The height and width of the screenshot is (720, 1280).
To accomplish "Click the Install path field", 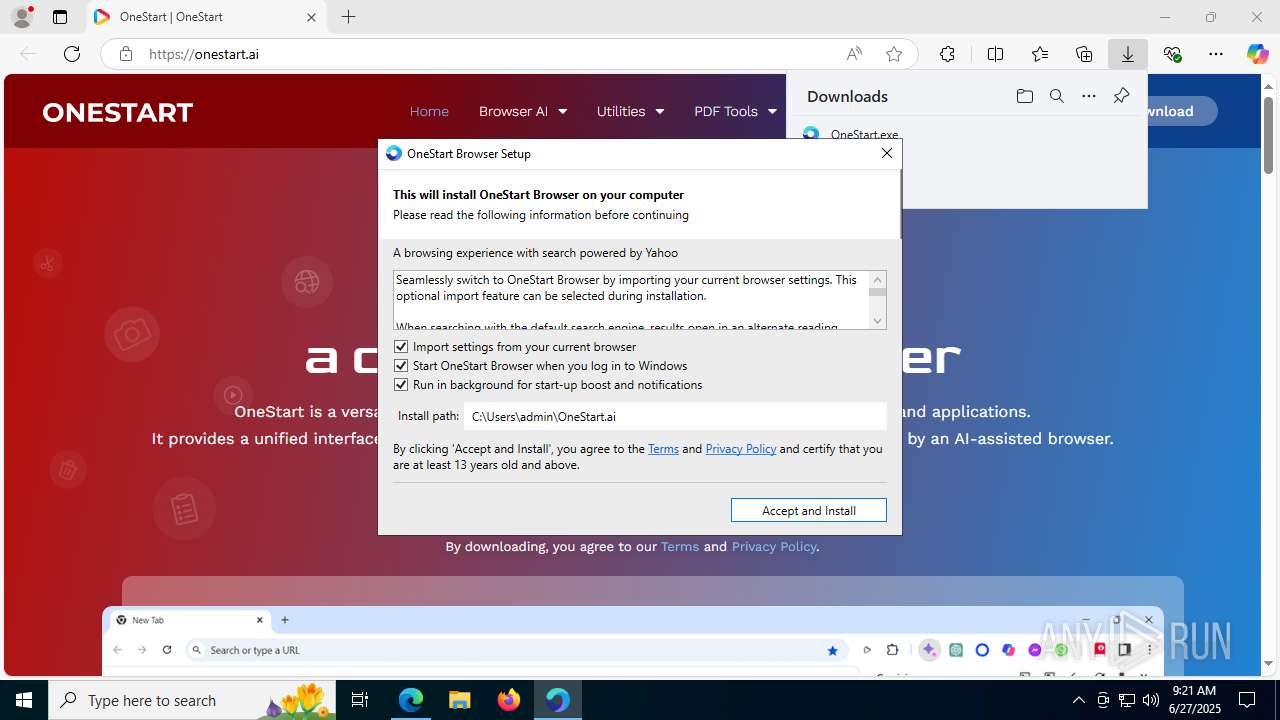I will [x=675, y=416].
